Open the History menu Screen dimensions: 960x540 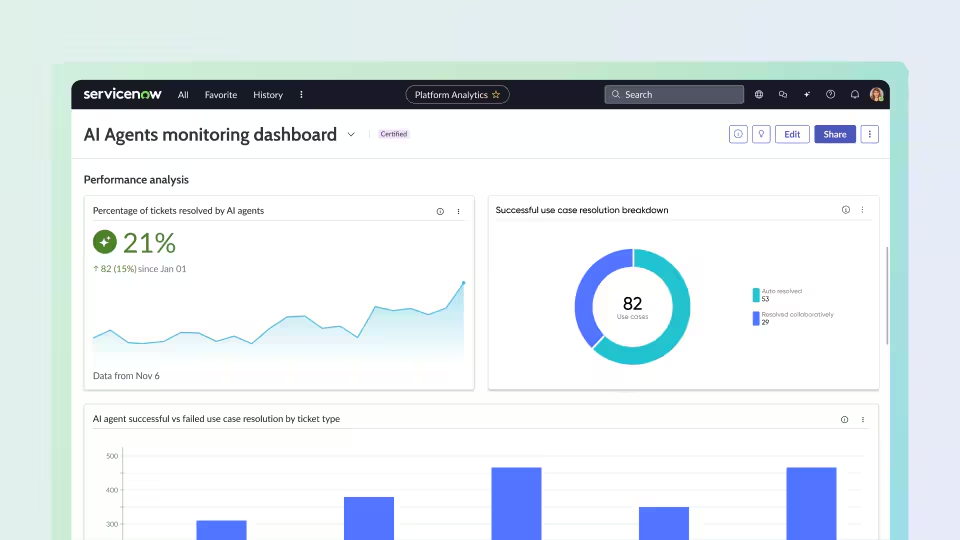(x=268, y=95)
